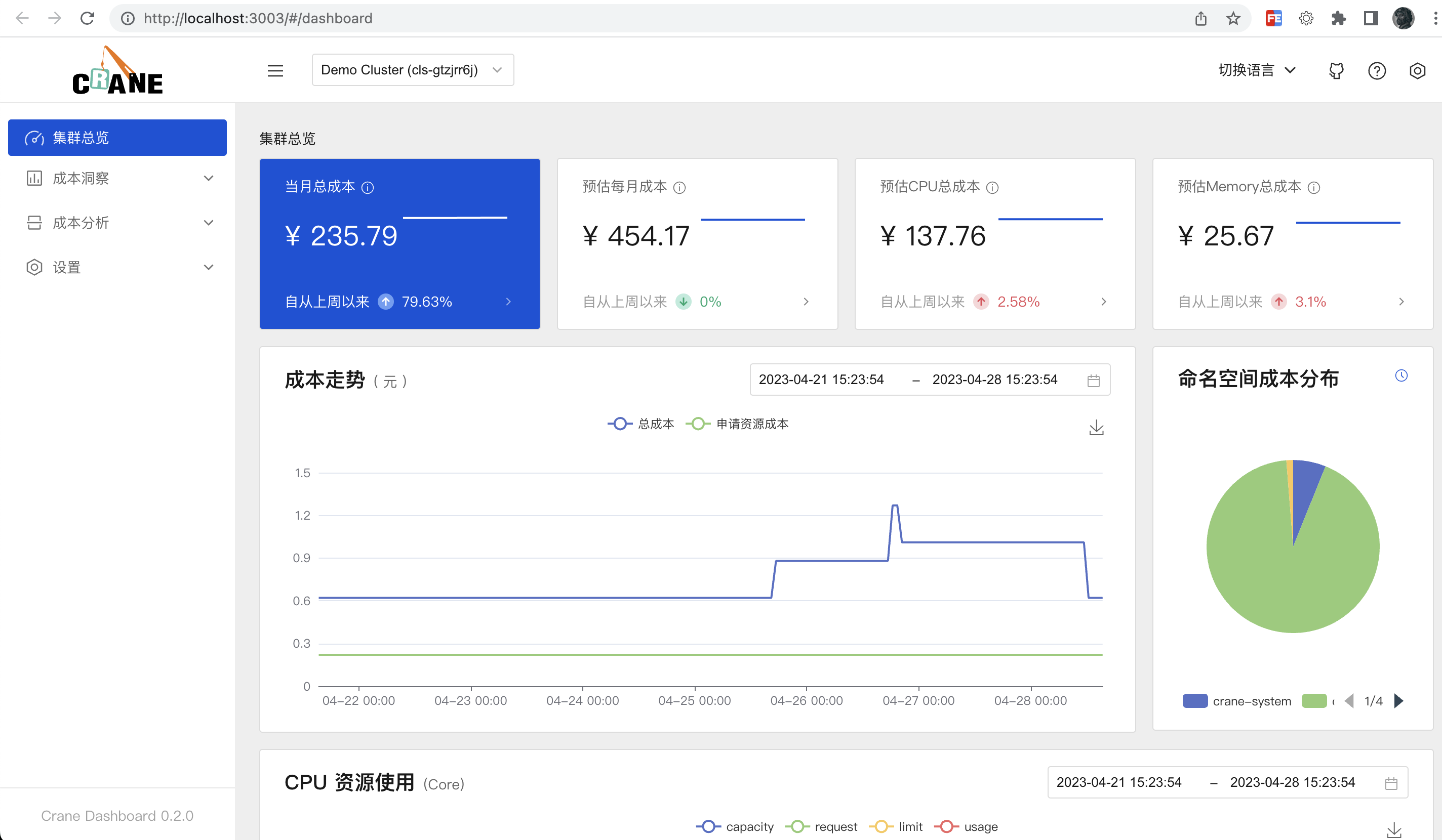Screen dimensions: 1442x840
Task: Click the crane-system blue legend swatch
Action: coord(1195,701)
